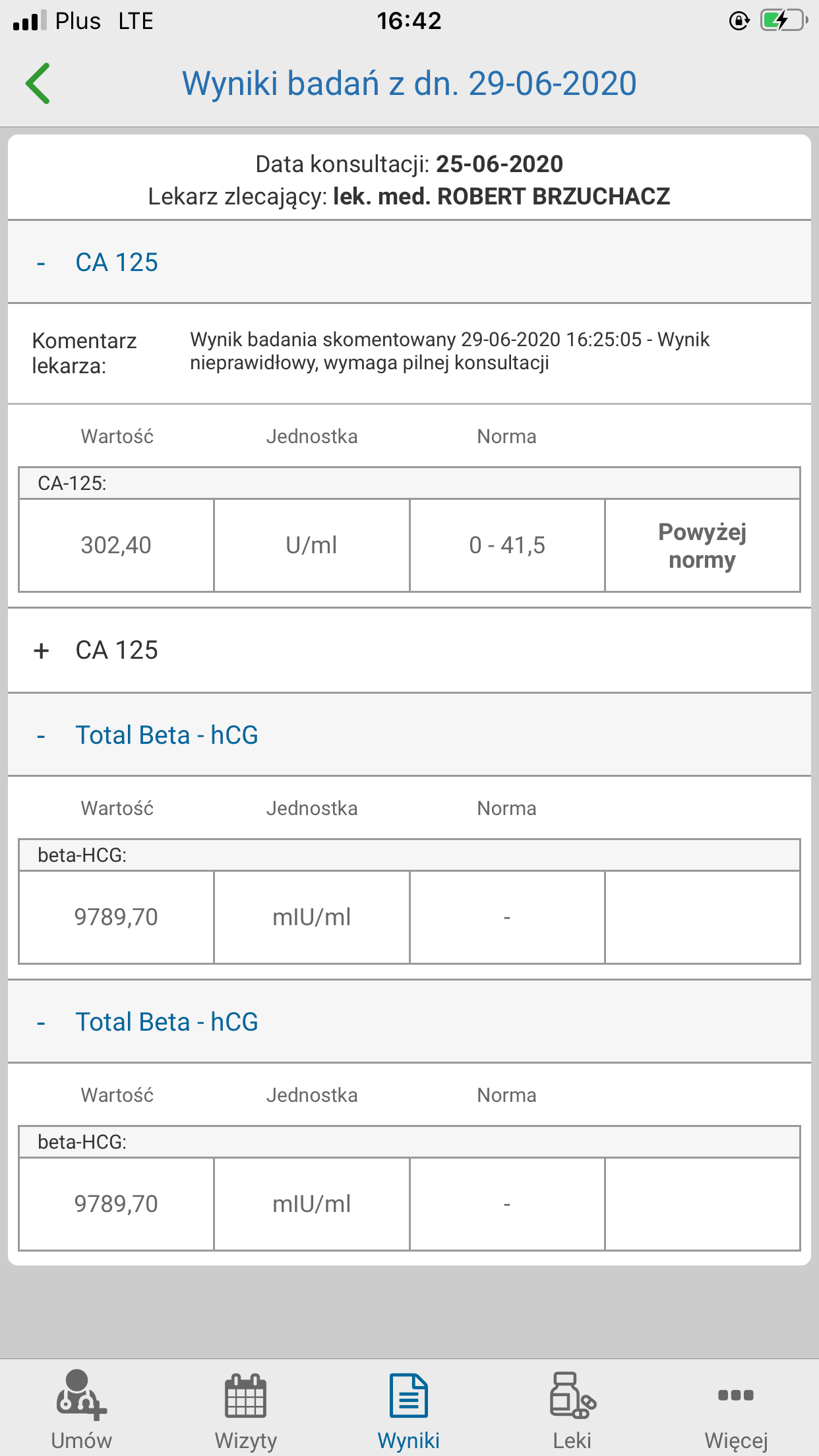The image size is (819, 1456).
Task: Tap the battery charging status icon
Action: click(x=783, y=21)
